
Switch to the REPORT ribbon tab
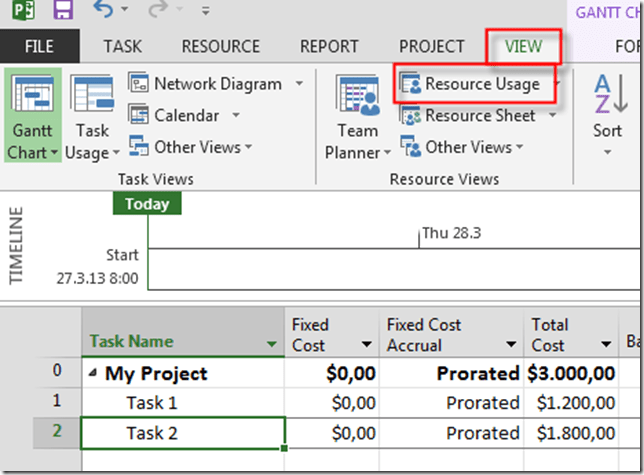(x=329, y=46)
